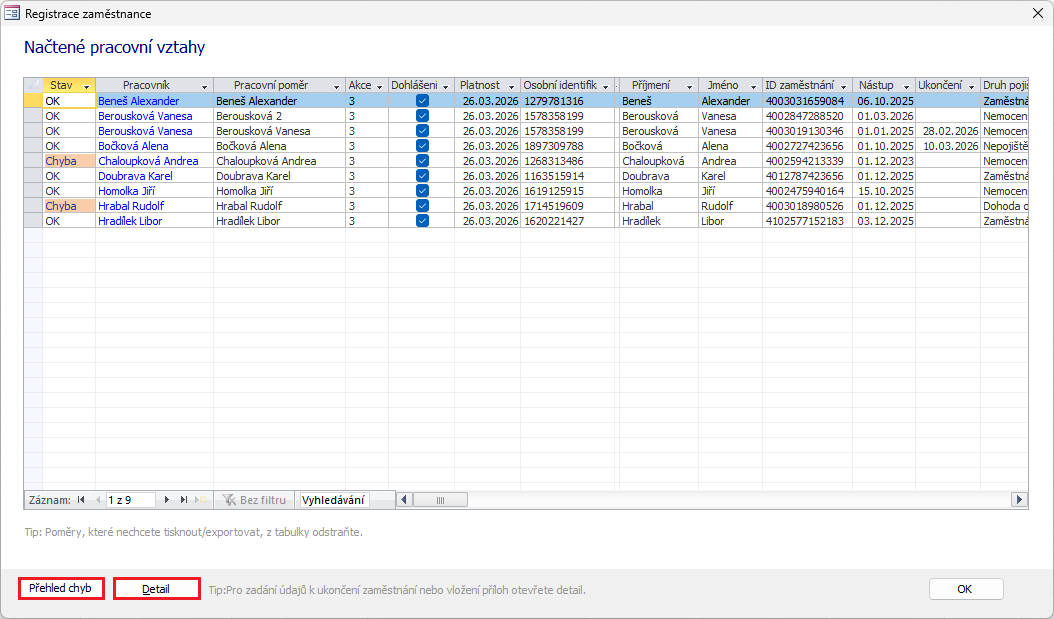This screenshot has width=1054, height=619.
Task: Click the 'Bez filtru' filter indicator
Action: [255, 499]
